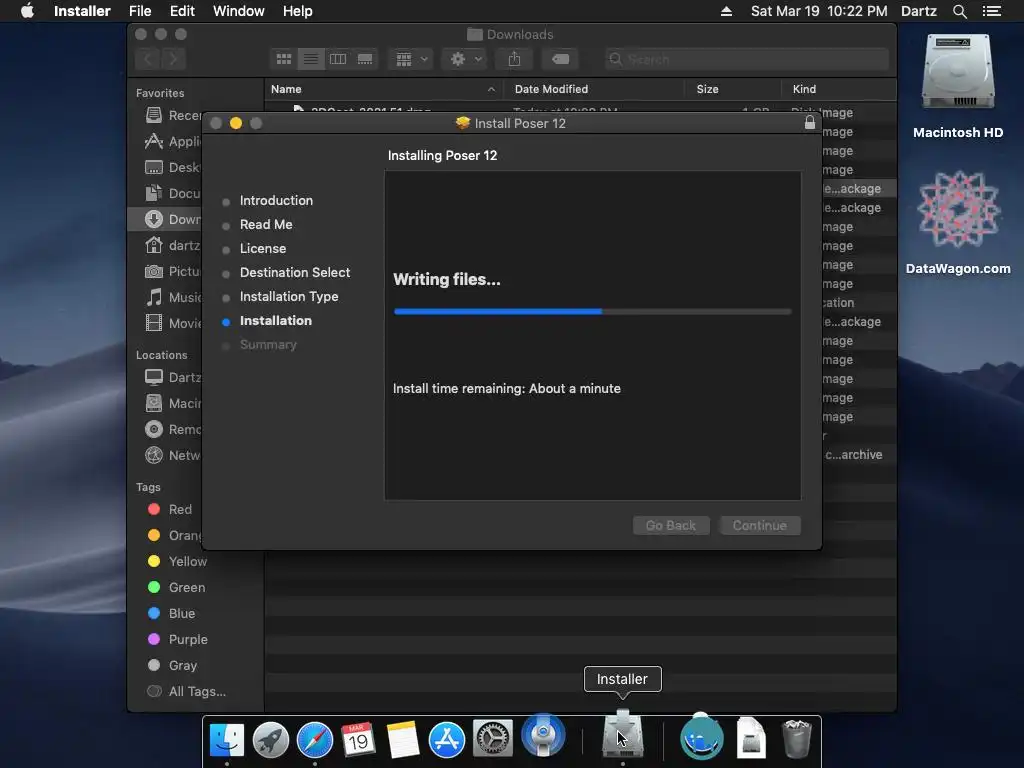Click Finder back navigation arrow

pyautogui.click(x=148, y=59)
